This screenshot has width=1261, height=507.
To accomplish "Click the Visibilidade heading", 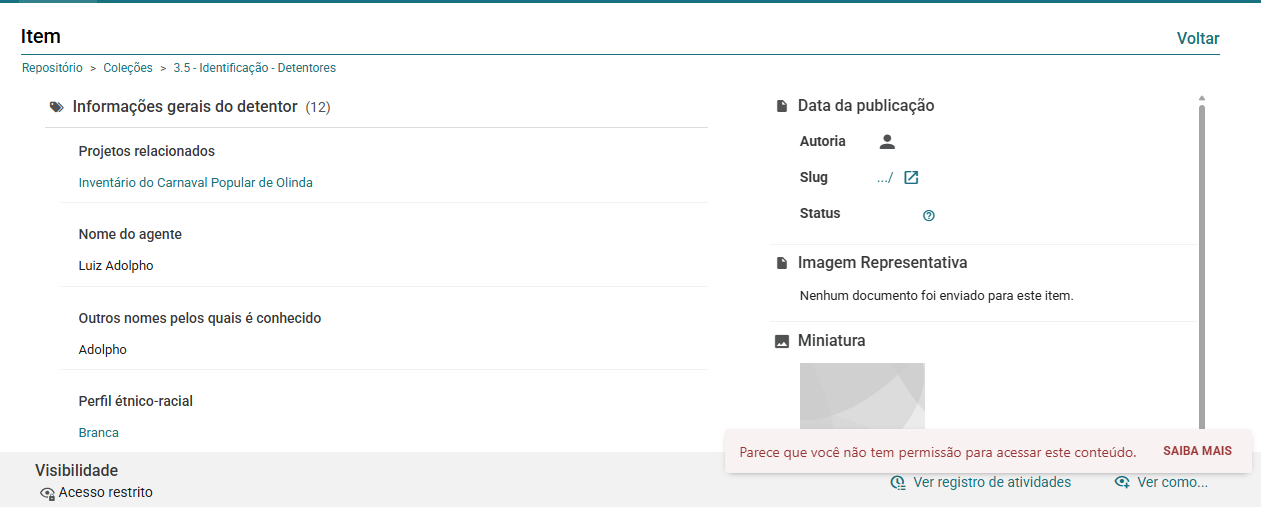I will 77,470.
